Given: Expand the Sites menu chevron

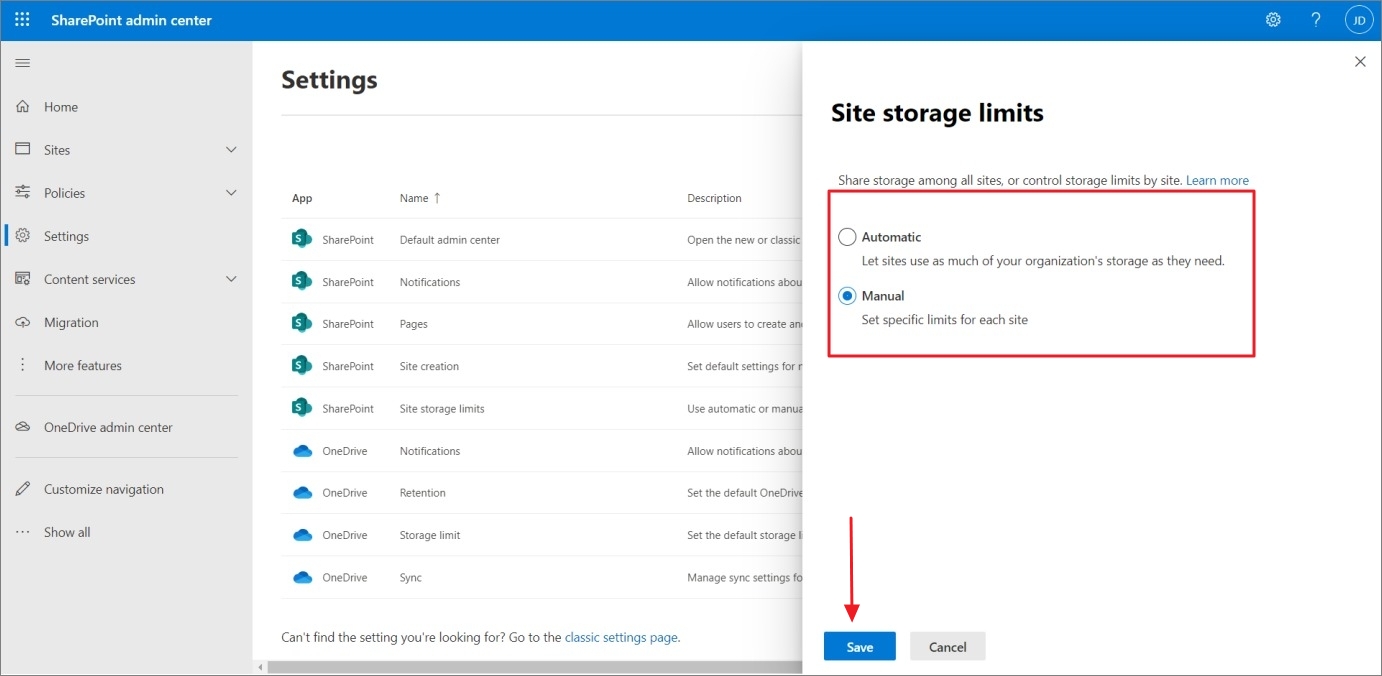Looking at the screenshot, I should tap(231, 150).
